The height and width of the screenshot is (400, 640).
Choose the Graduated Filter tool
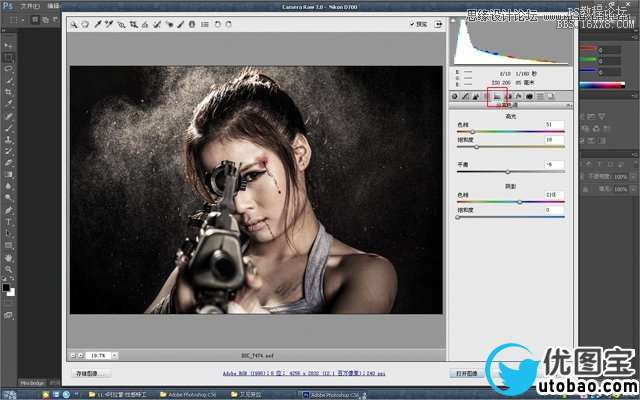[192, 24]
